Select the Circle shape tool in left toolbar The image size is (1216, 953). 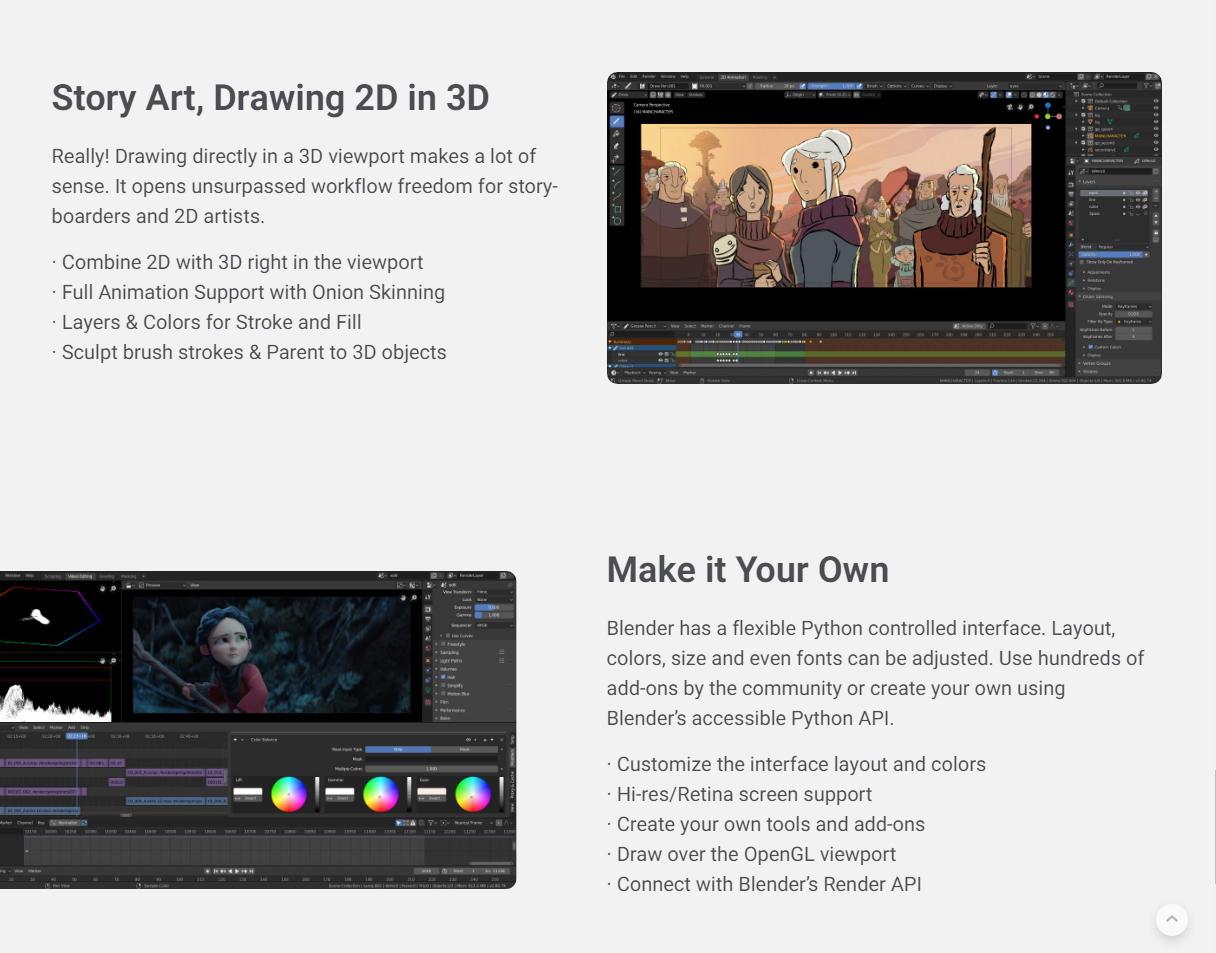[x=616, y=220]
